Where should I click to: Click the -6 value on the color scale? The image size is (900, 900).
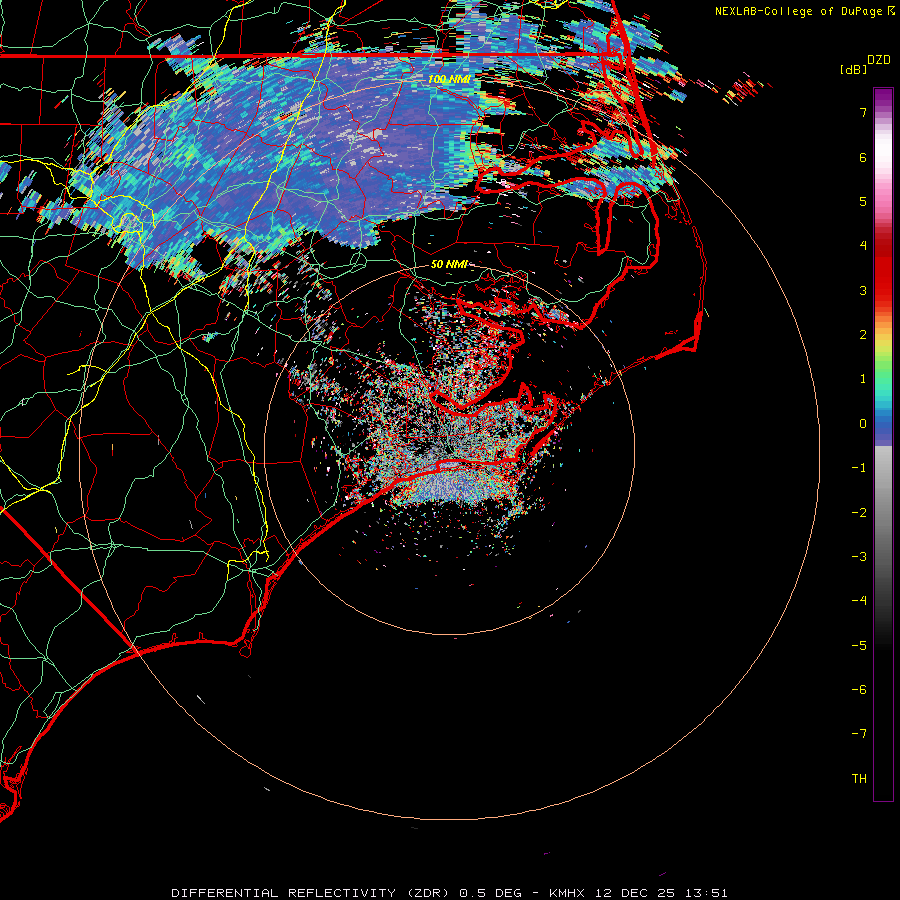click(859, 690)
